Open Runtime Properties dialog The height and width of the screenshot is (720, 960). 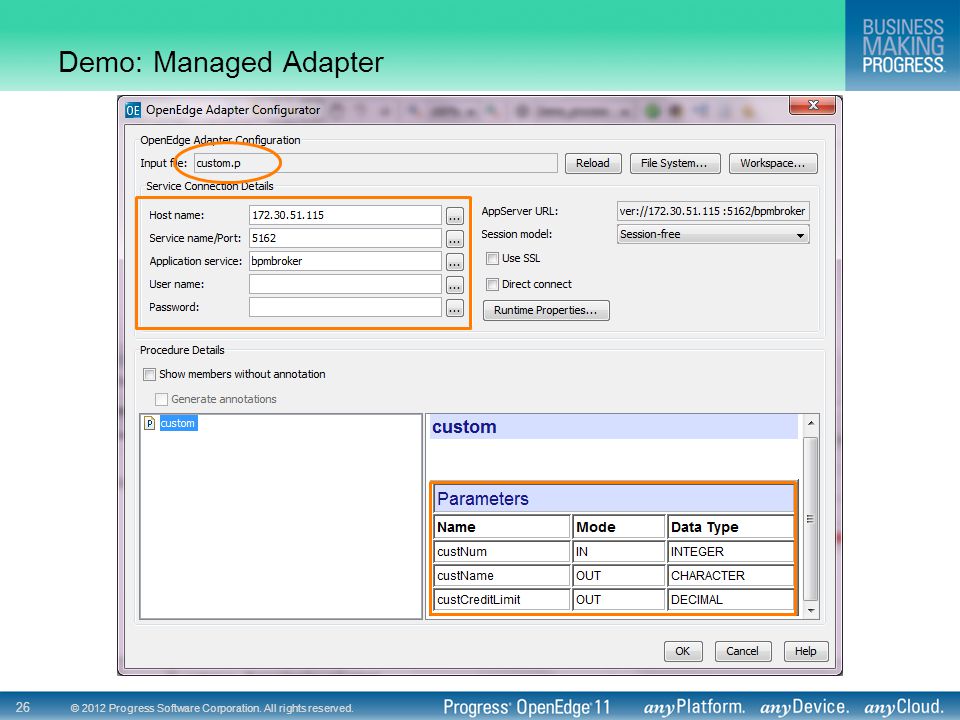(546, 310)
